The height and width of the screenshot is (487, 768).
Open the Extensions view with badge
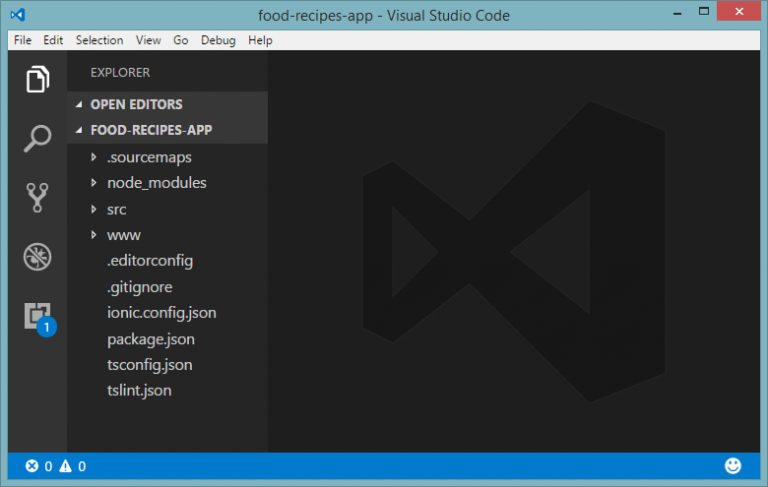pos(37,316)
